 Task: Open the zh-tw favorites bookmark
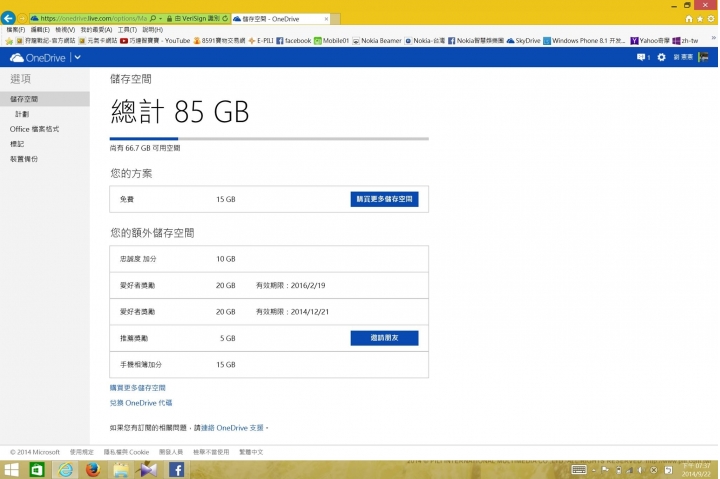coord(685,40)
